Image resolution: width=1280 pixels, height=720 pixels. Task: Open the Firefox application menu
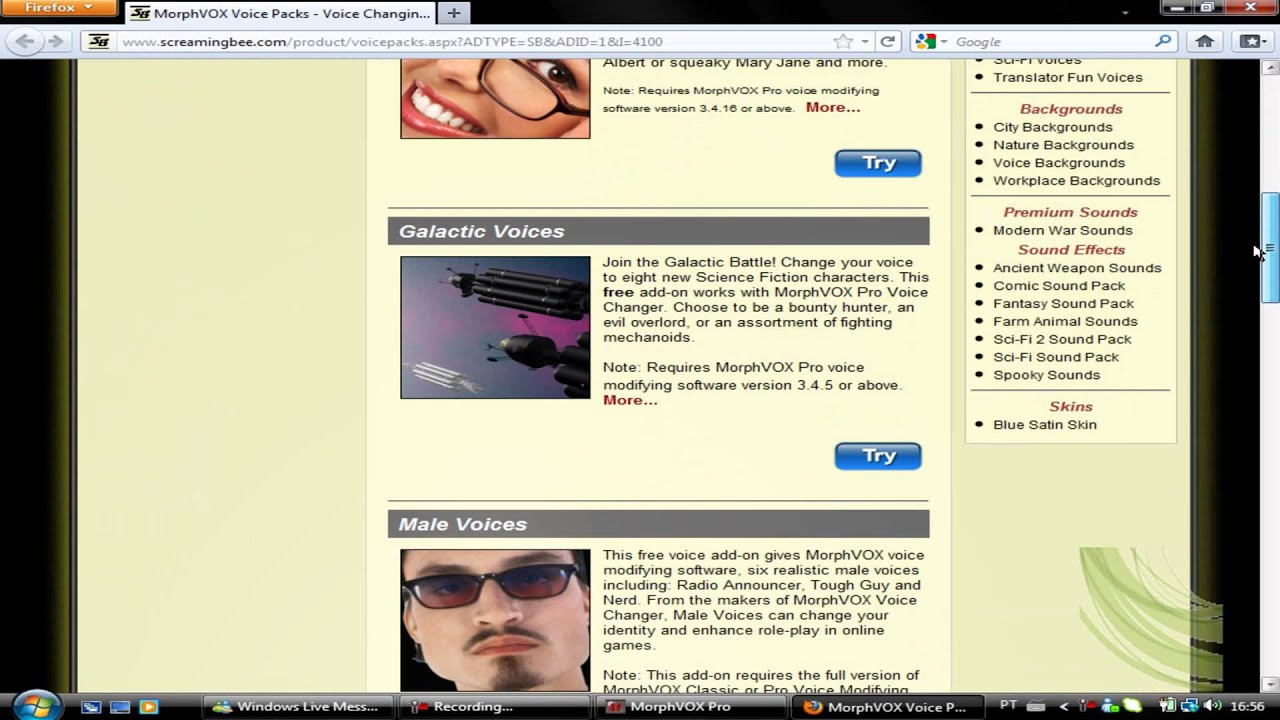46,8
